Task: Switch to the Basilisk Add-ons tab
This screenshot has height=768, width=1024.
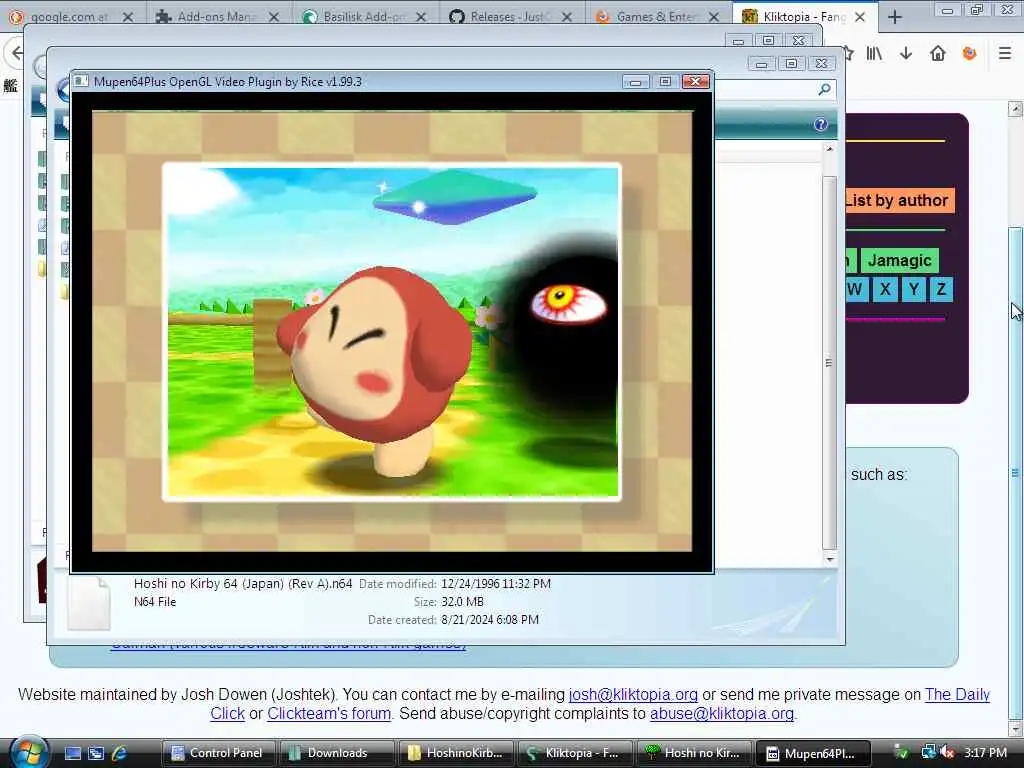Action: point(363,17)
